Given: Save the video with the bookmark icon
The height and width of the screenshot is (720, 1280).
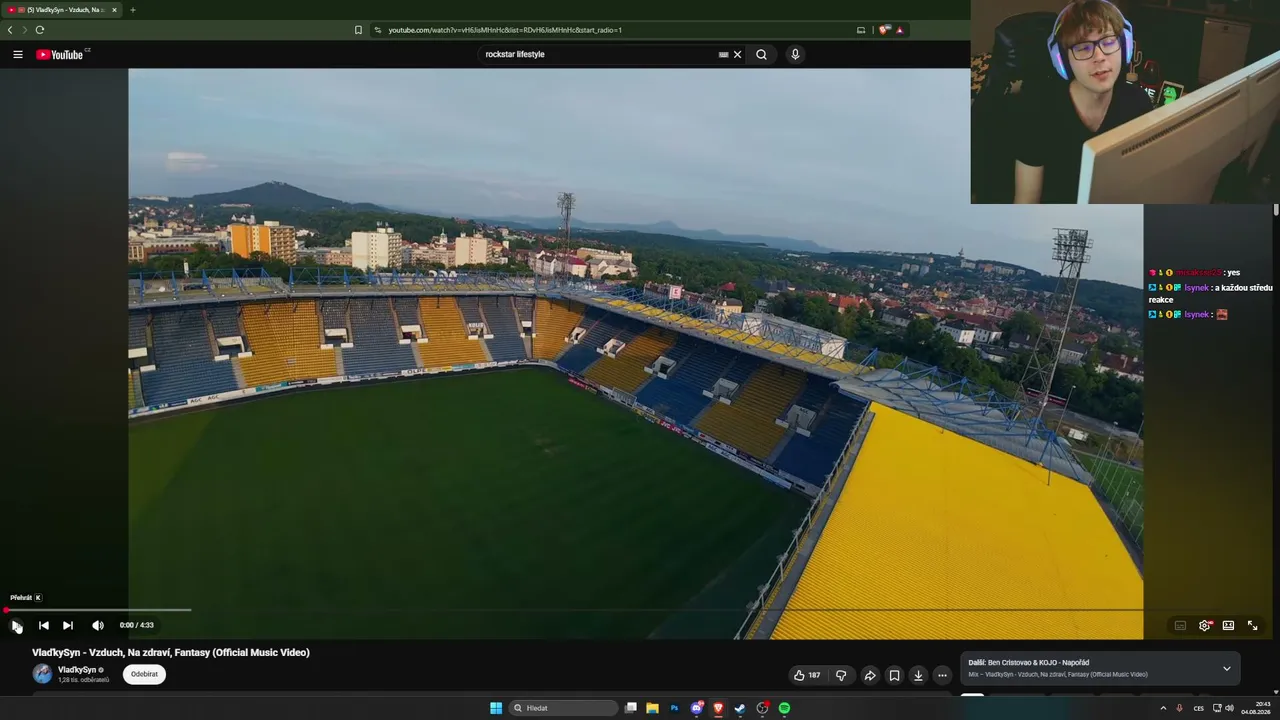Looking at the screenshot, I should click(x=894, y=675).
